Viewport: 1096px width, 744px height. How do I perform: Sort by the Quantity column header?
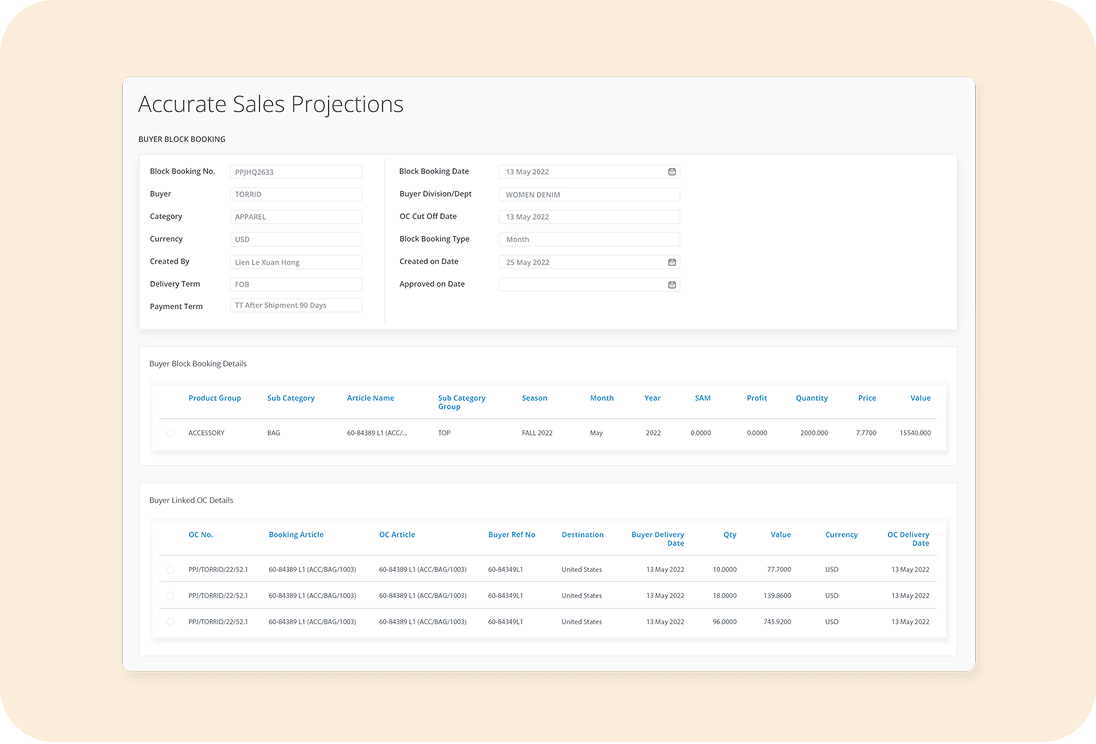tap(811, 398)
